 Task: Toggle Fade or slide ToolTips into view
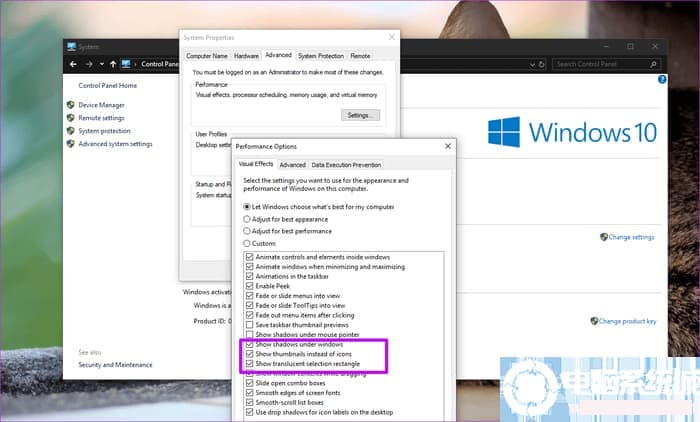coord(250,305)
